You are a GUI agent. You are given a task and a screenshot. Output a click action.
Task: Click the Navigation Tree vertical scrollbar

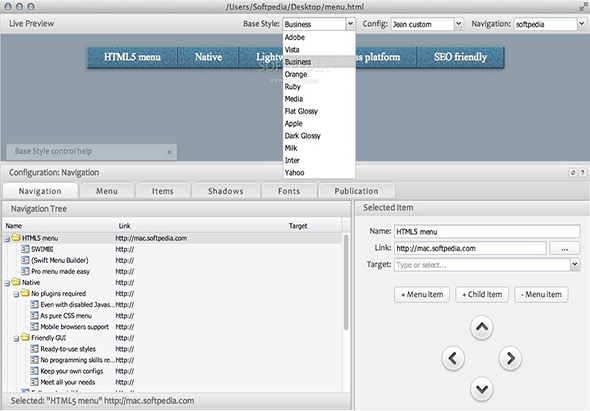coord(346,282)
